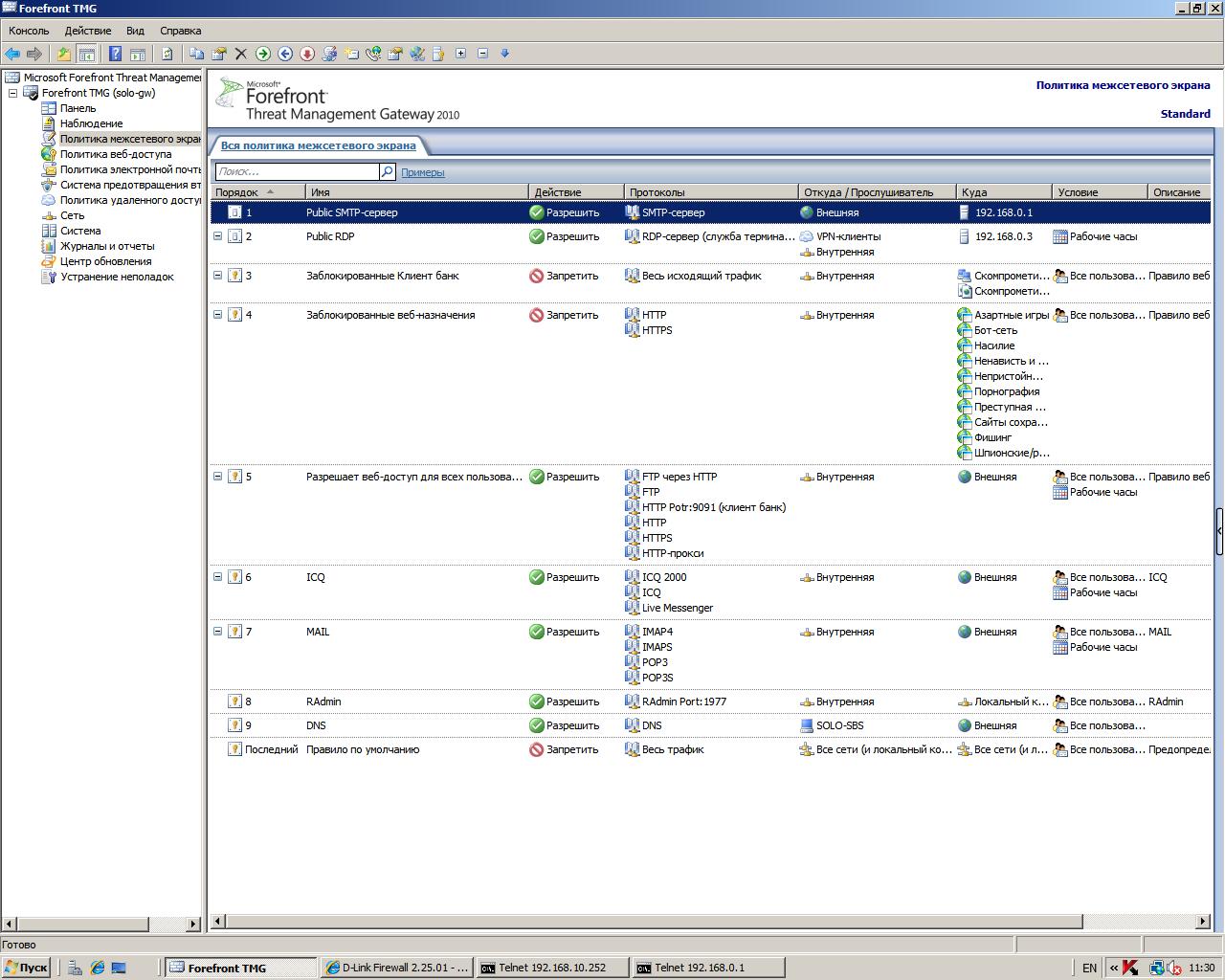
Task: Collapse the Forefront TMG (solo-gw) tree node
Action: pyautogui.click(x=13, y=93)
